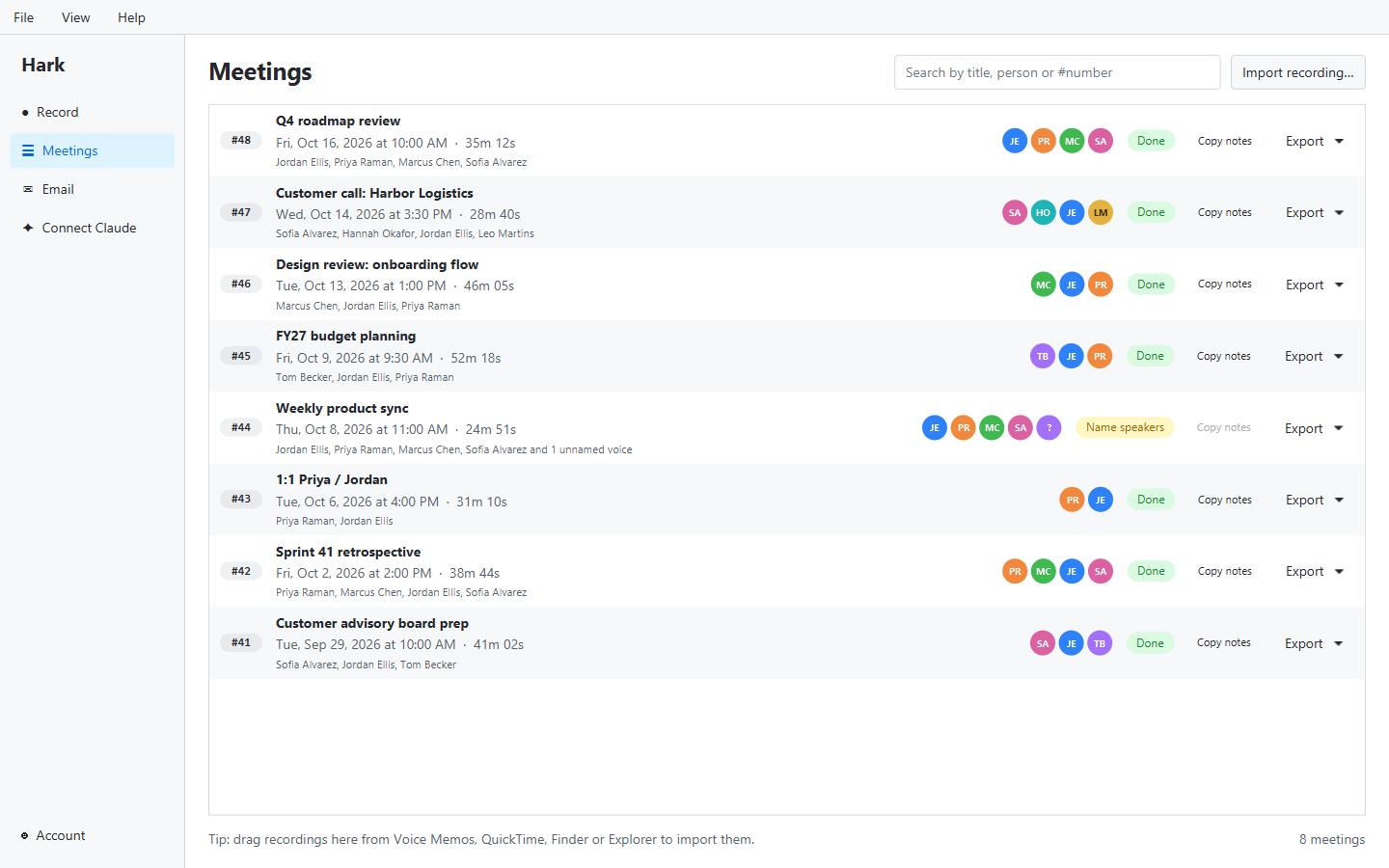Click the Record dot icon in sidebar
Viewport: 1389px width, 868px height.
coord(25,113)
